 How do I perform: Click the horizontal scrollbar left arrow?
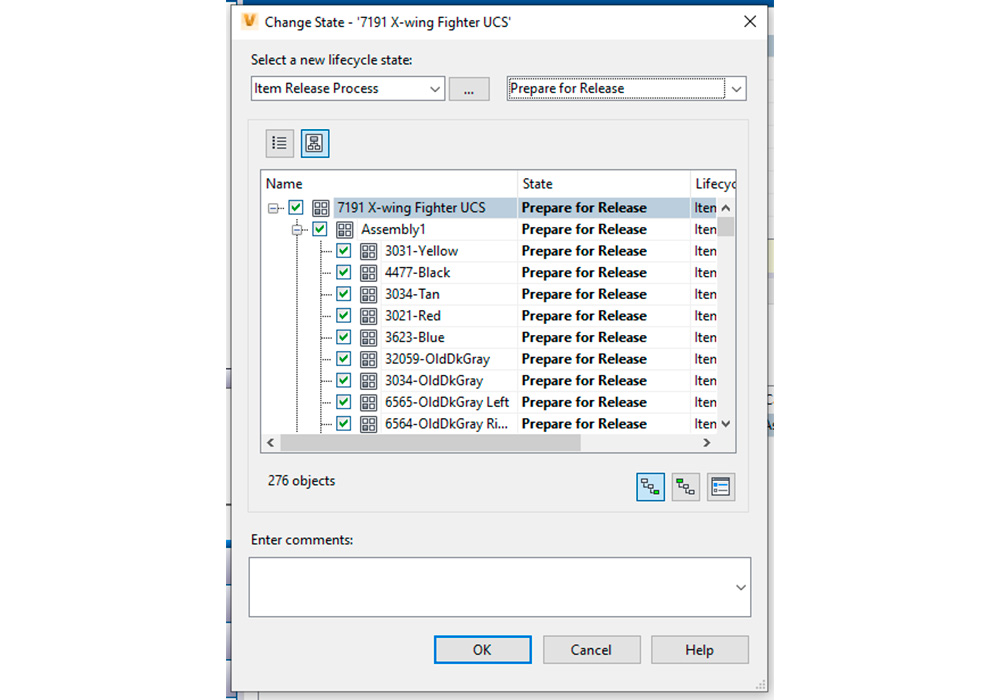[x=270, y=442]
